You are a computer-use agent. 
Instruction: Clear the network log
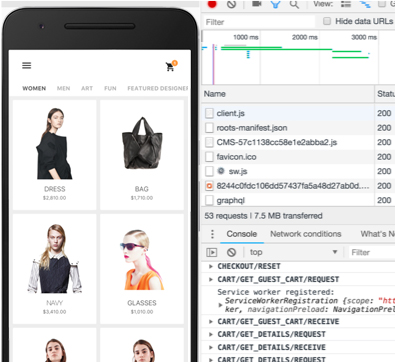click(x=231, y=4)
